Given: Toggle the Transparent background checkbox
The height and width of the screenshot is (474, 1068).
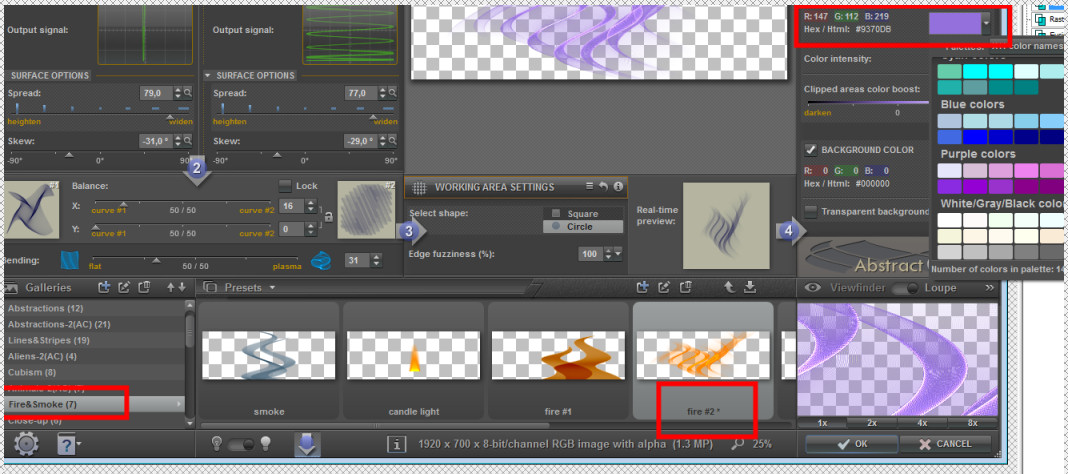Looking at the screenshot, I should tap(811, 211).
